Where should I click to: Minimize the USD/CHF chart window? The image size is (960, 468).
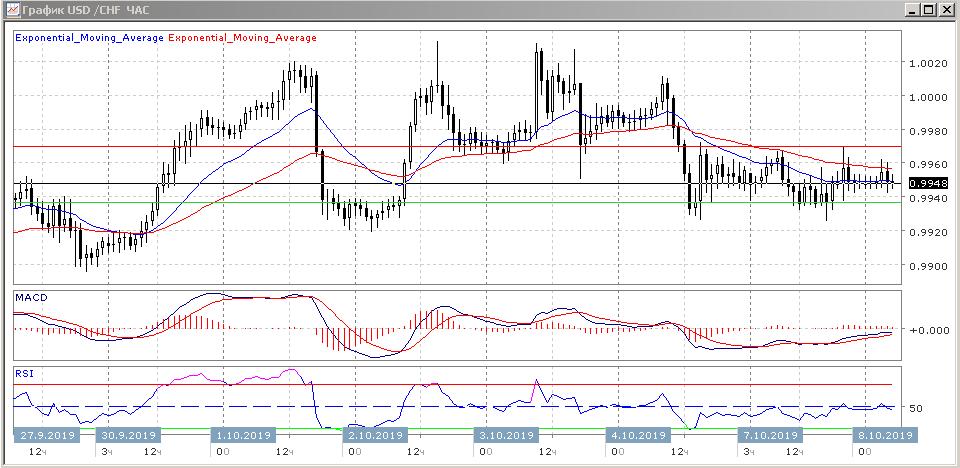913,10
